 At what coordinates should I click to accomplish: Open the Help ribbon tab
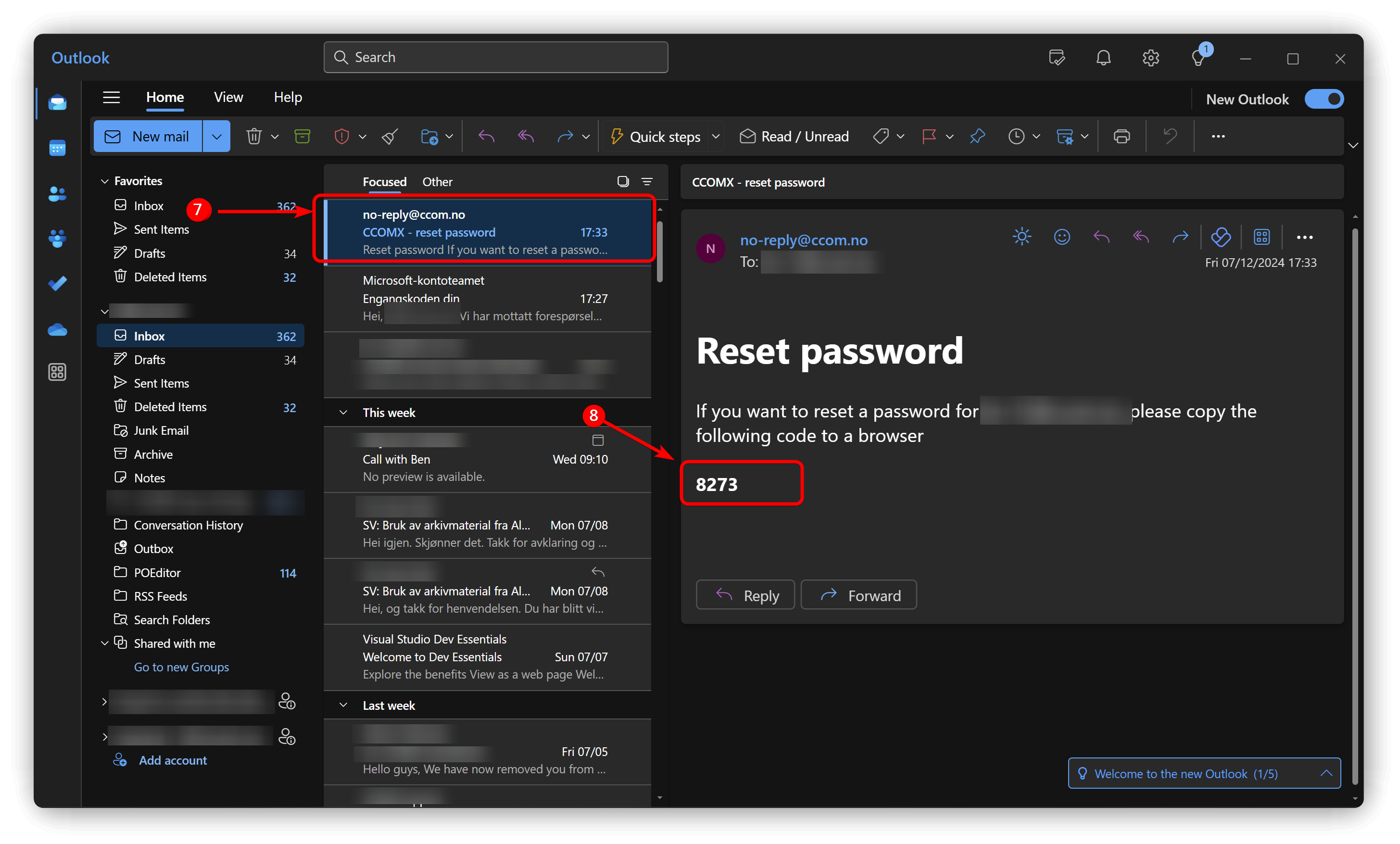pos(288,97)
